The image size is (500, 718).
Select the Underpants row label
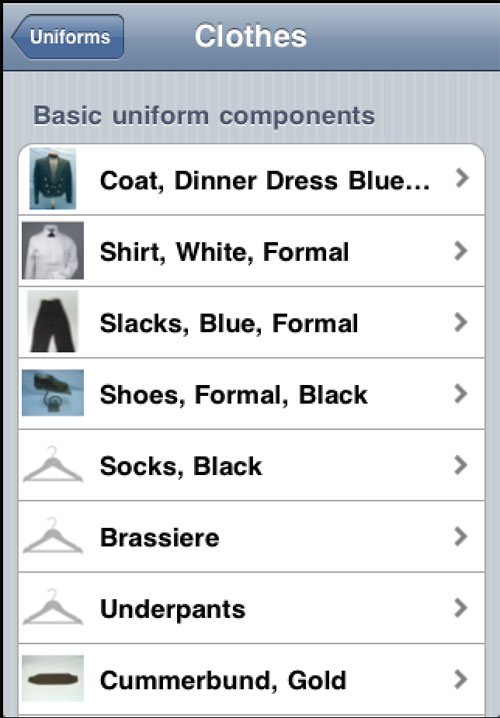point(173,609)
